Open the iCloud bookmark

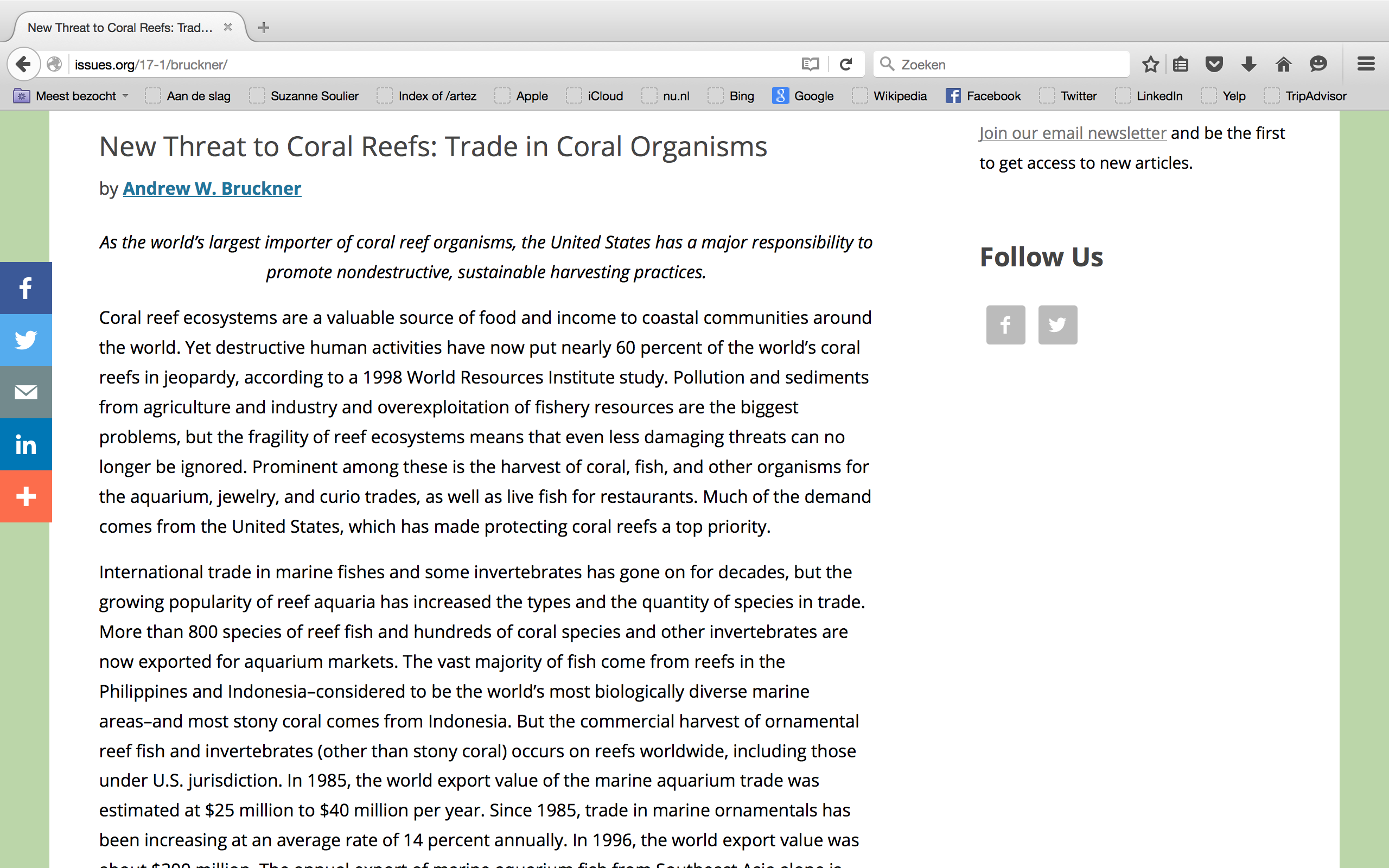tap(595, 96)
